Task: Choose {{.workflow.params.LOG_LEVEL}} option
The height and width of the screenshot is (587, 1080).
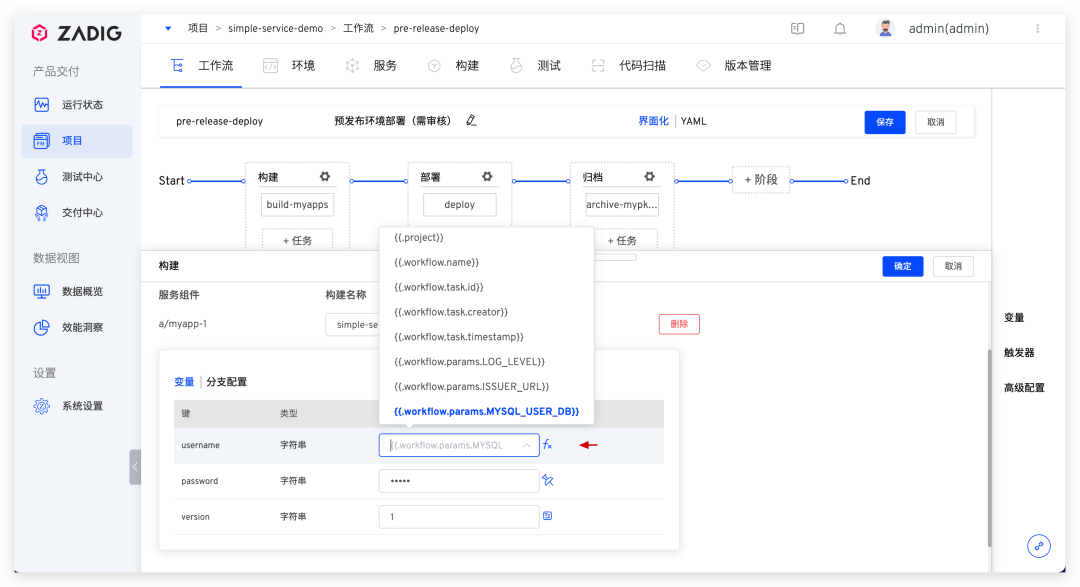Action: [x=487, y=362]
